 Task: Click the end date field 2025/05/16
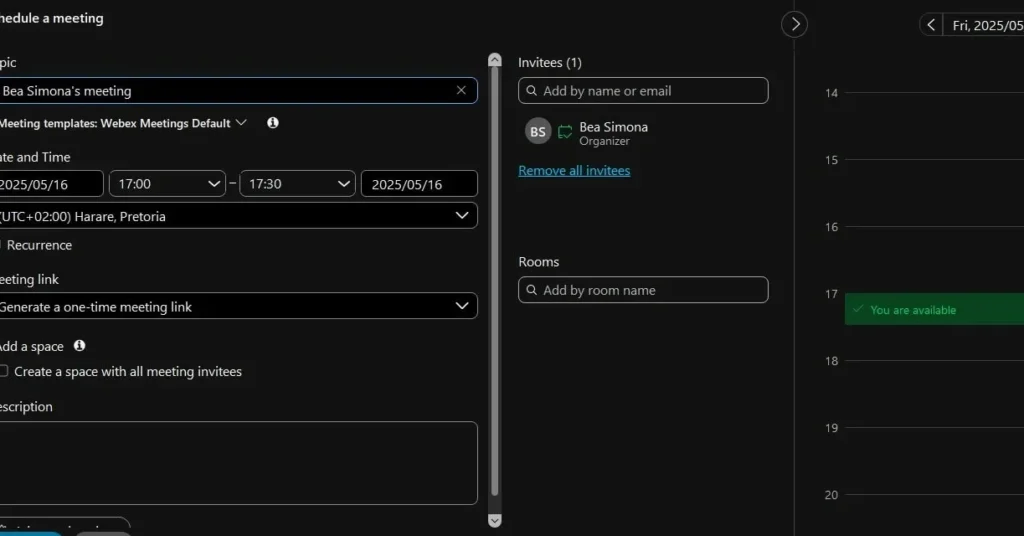419,184
